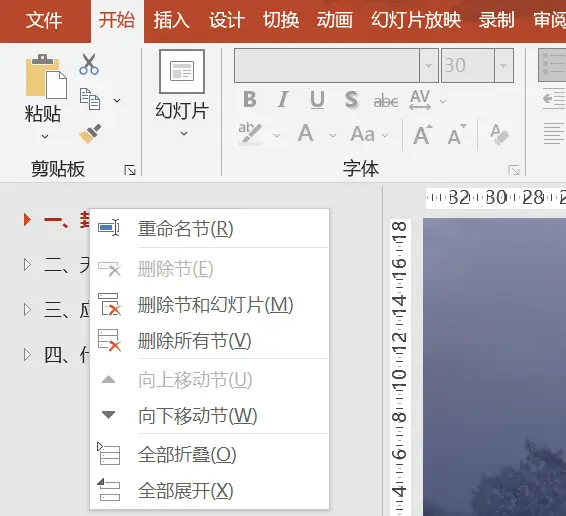Screen dimensions: 566x516
Task: Click the move section down arrow icon
Action: (108, 415)
